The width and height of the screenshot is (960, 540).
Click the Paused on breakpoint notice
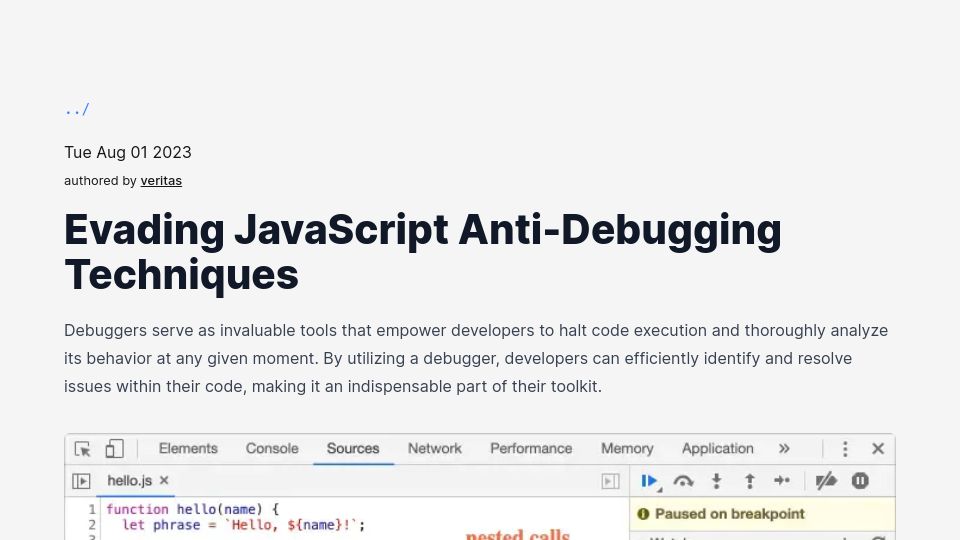click(762, 514)
